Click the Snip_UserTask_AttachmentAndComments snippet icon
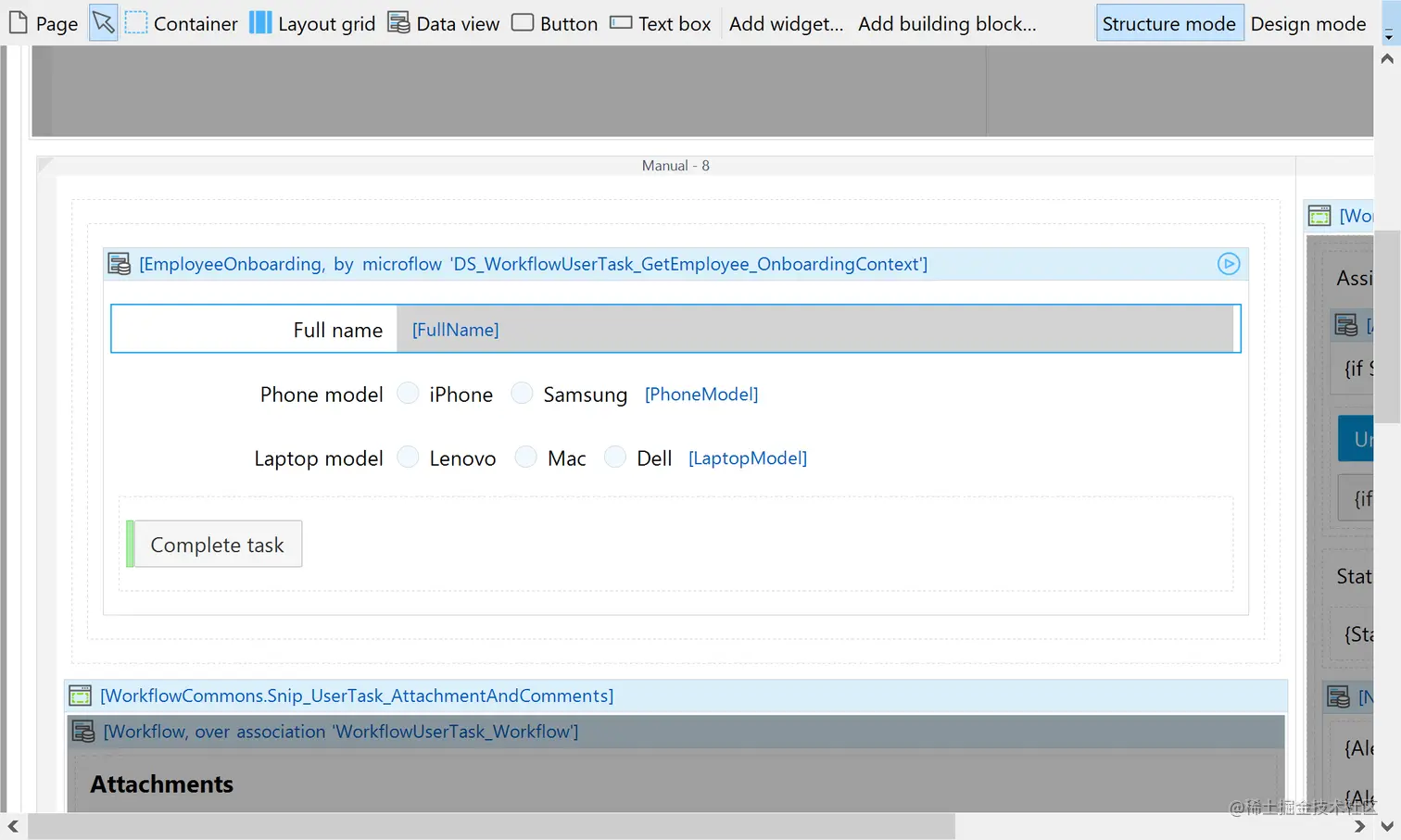The image size is (1401, 840). [x=81, y=696]
